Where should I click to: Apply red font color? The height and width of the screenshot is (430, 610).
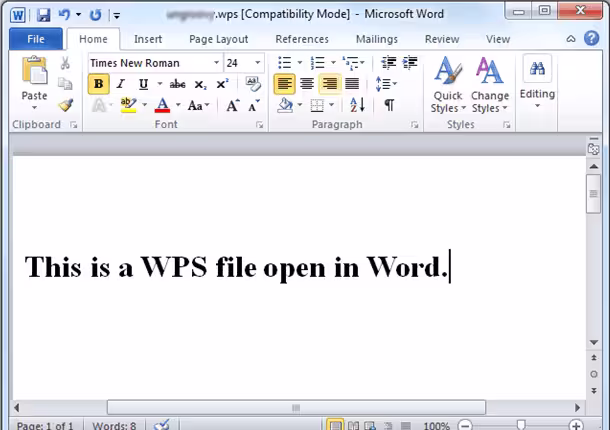pyautogui.click(x=162, y=105)
